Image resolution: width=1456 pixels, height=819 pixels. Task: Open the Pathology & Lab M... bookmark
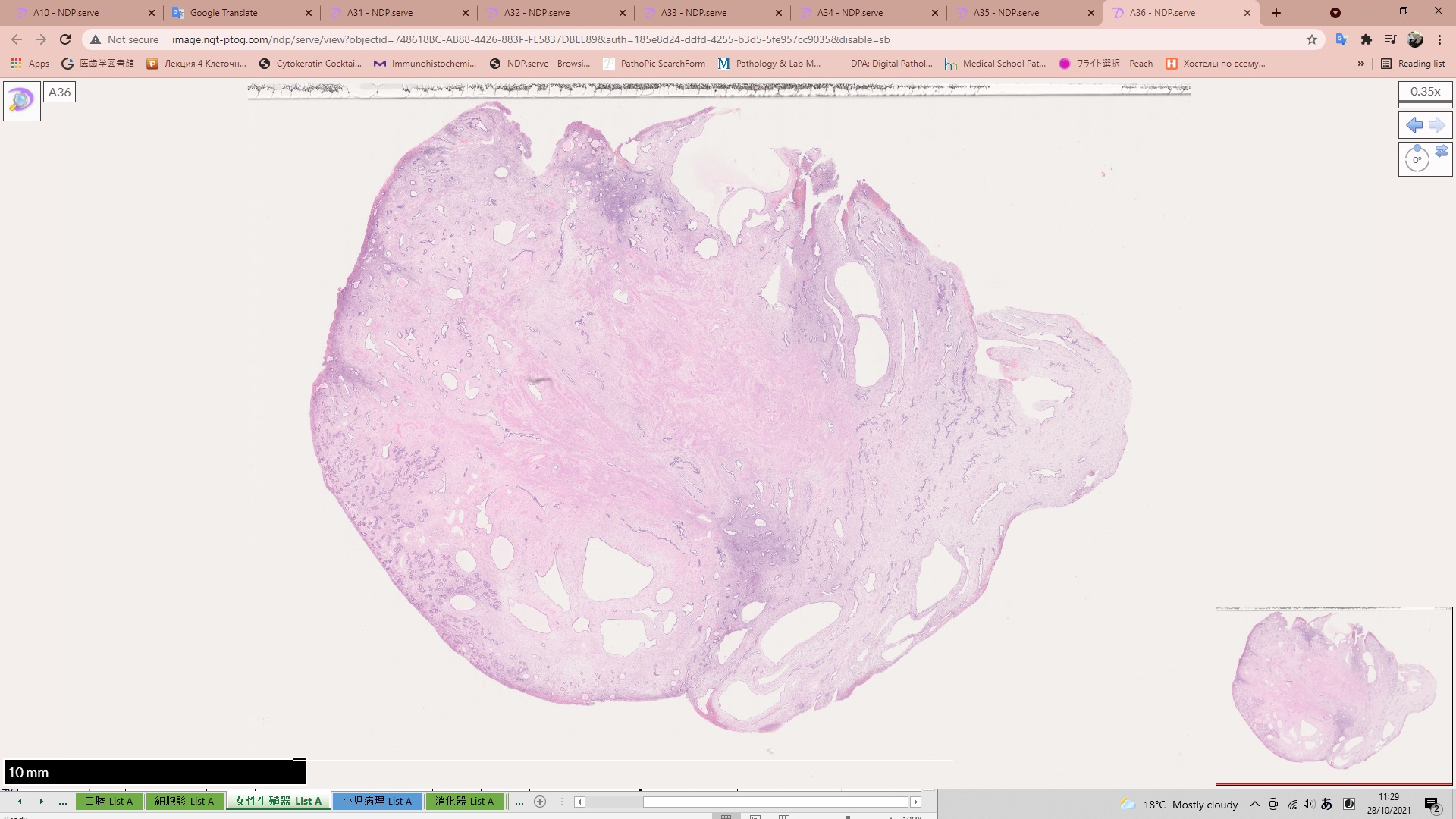pos(769,64)
